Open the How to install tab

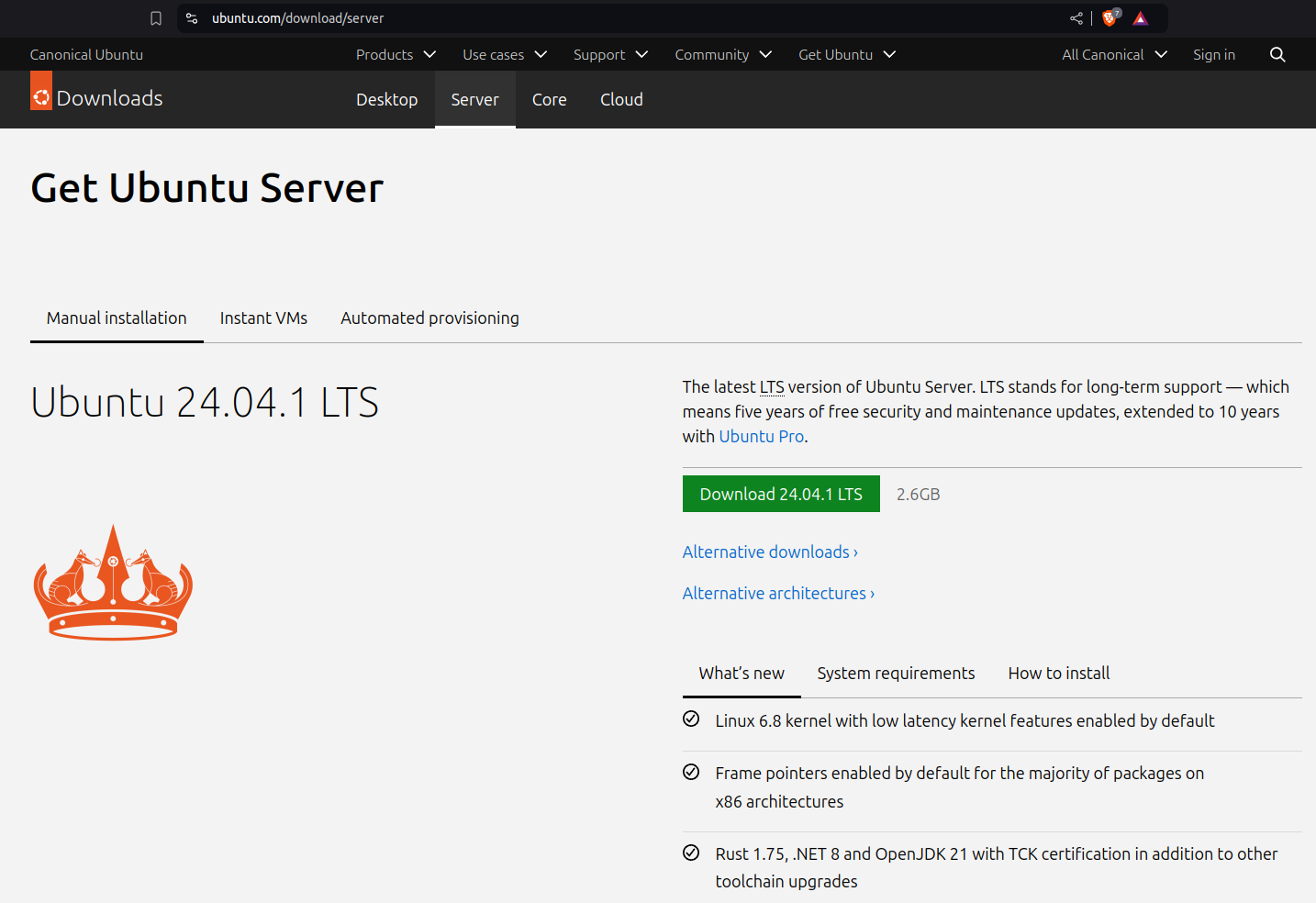[x=1059, y=674]
